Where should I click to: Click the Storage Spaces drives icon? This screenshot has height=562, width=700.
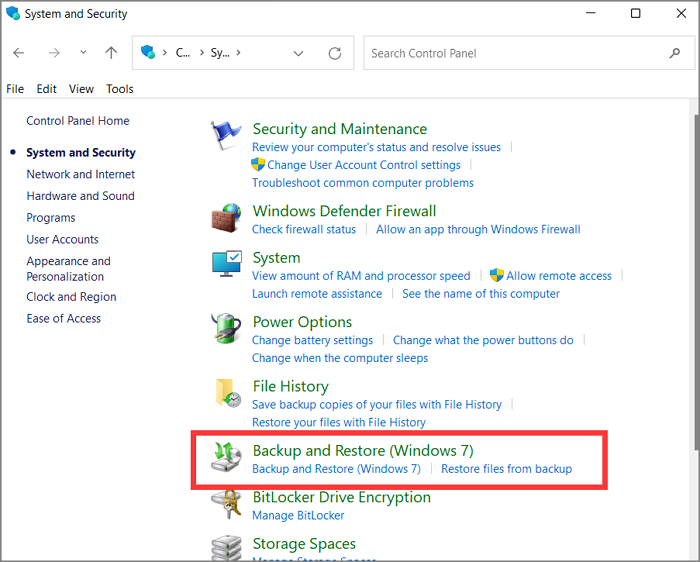click(226, 548)
